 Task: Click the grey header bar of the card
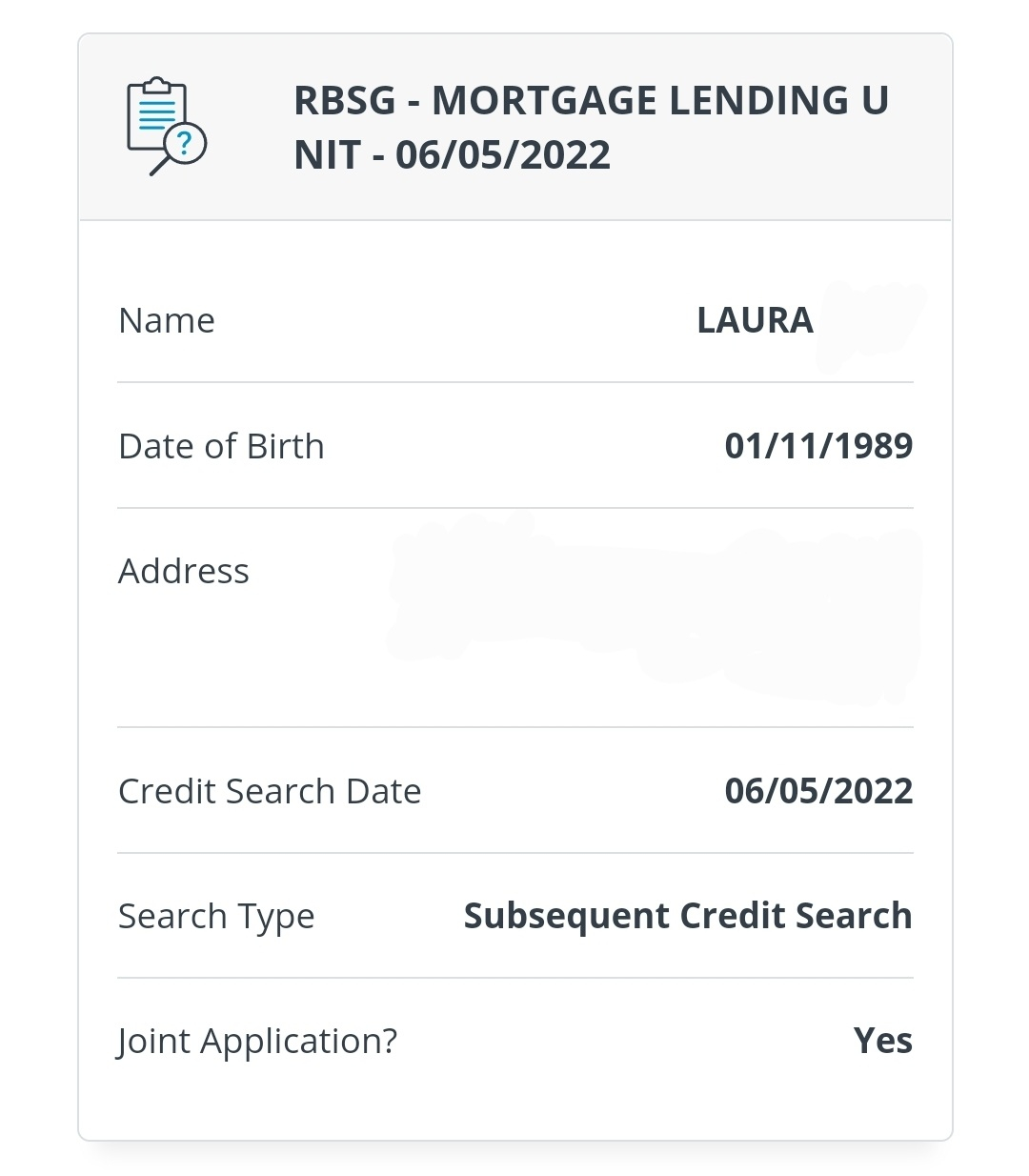click(x=515, y=128)
